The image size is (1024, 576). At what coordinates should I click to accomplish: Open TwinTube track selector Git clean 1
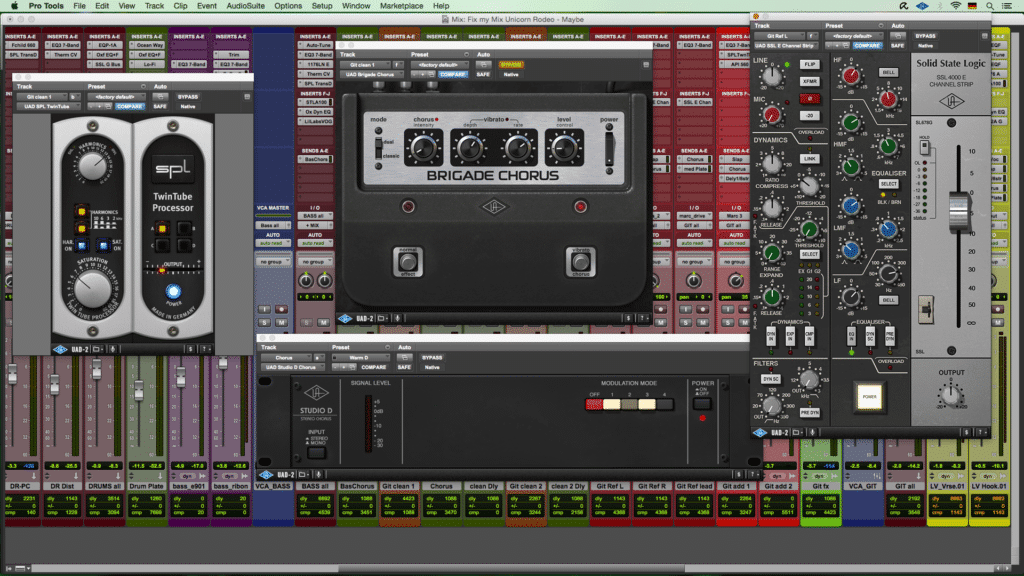[x=42, y=97]
